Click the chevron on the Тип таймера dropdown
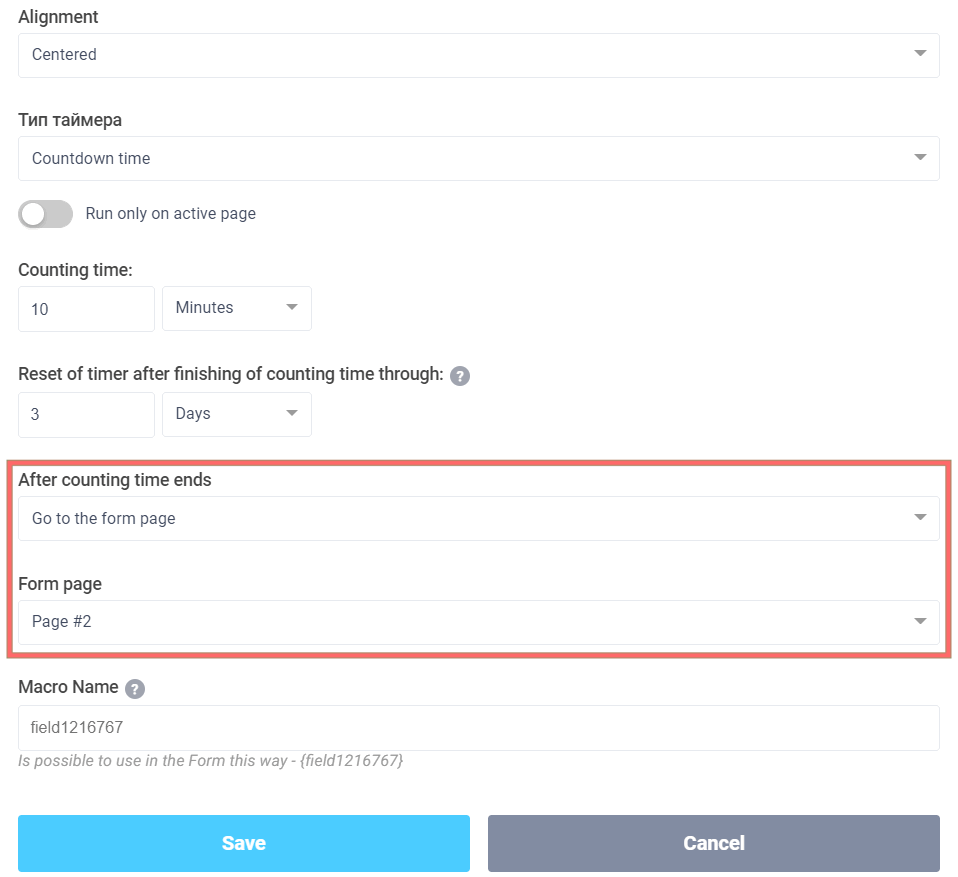This screenshot has width=958, height=877. [x=920, y=158]
